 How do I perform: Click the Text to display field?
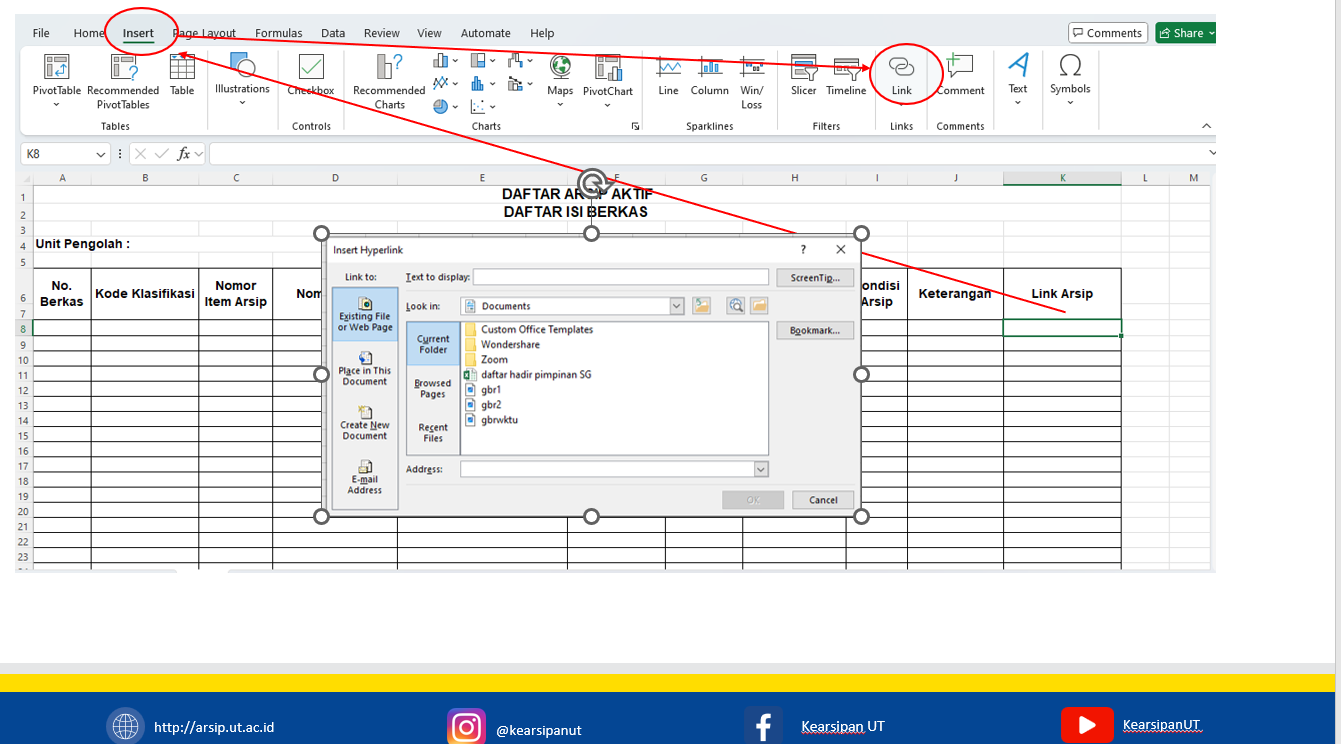coord(620,277)
